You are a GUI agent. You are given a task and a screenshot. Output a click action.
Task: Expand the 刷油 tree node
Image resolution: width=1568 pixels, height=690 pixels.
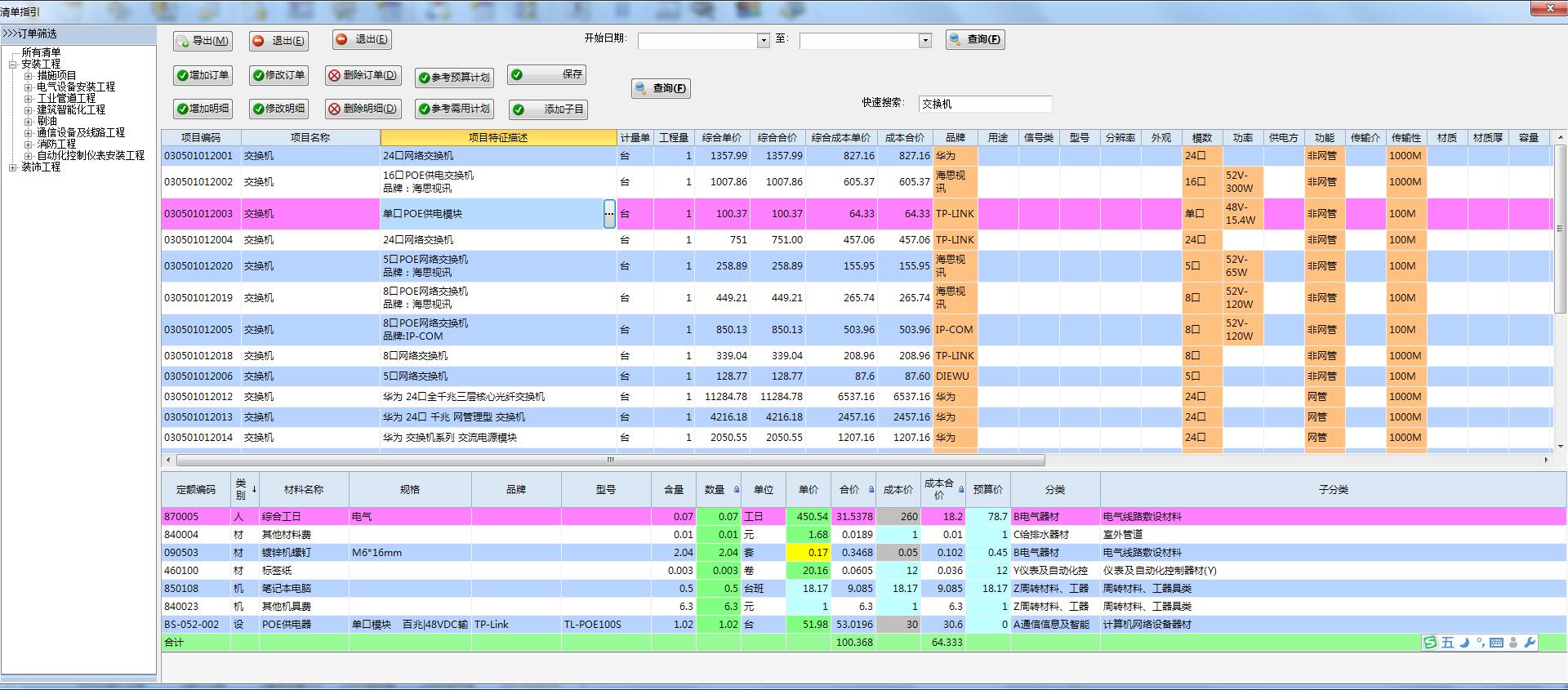[28, 121]
